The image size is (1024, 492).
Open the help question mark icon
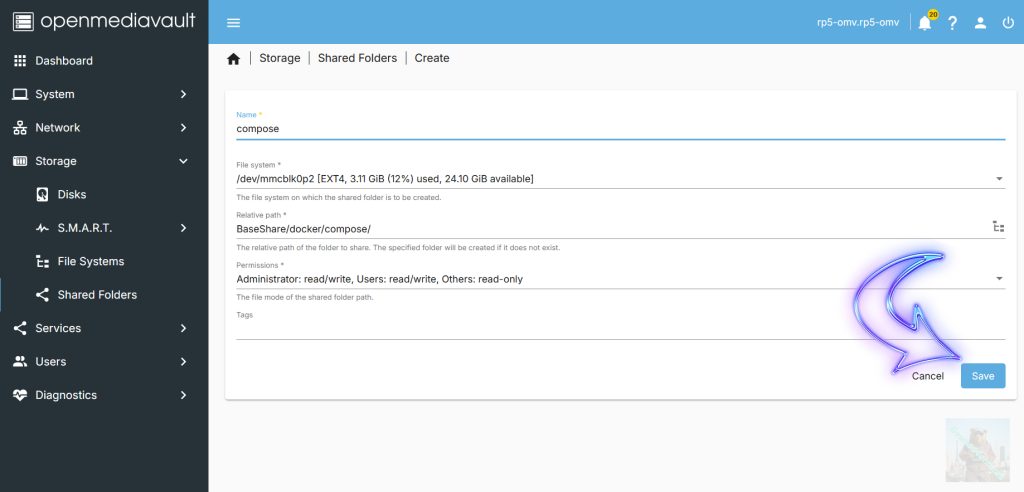coord(953,23)
